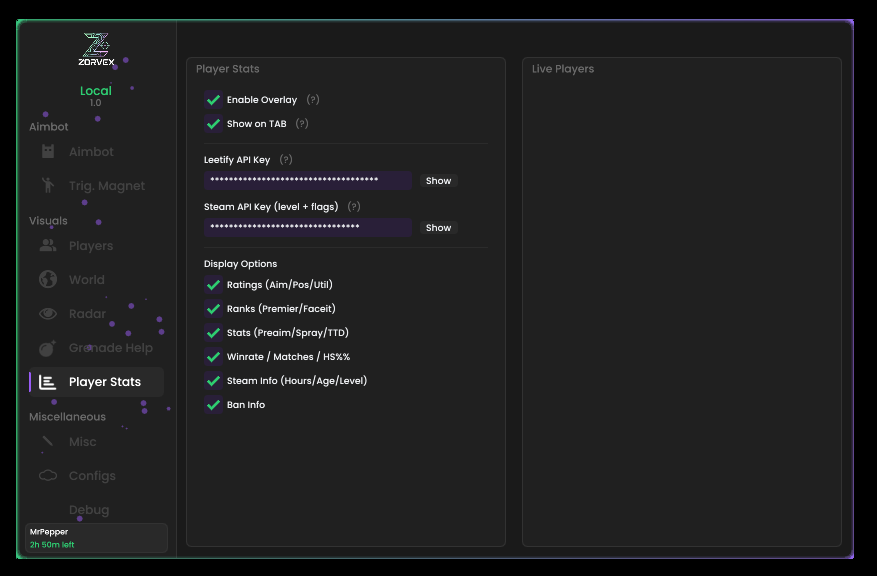Click the World globe icon
This screenshot has height=576, width=877.
(x=48, y=280)
